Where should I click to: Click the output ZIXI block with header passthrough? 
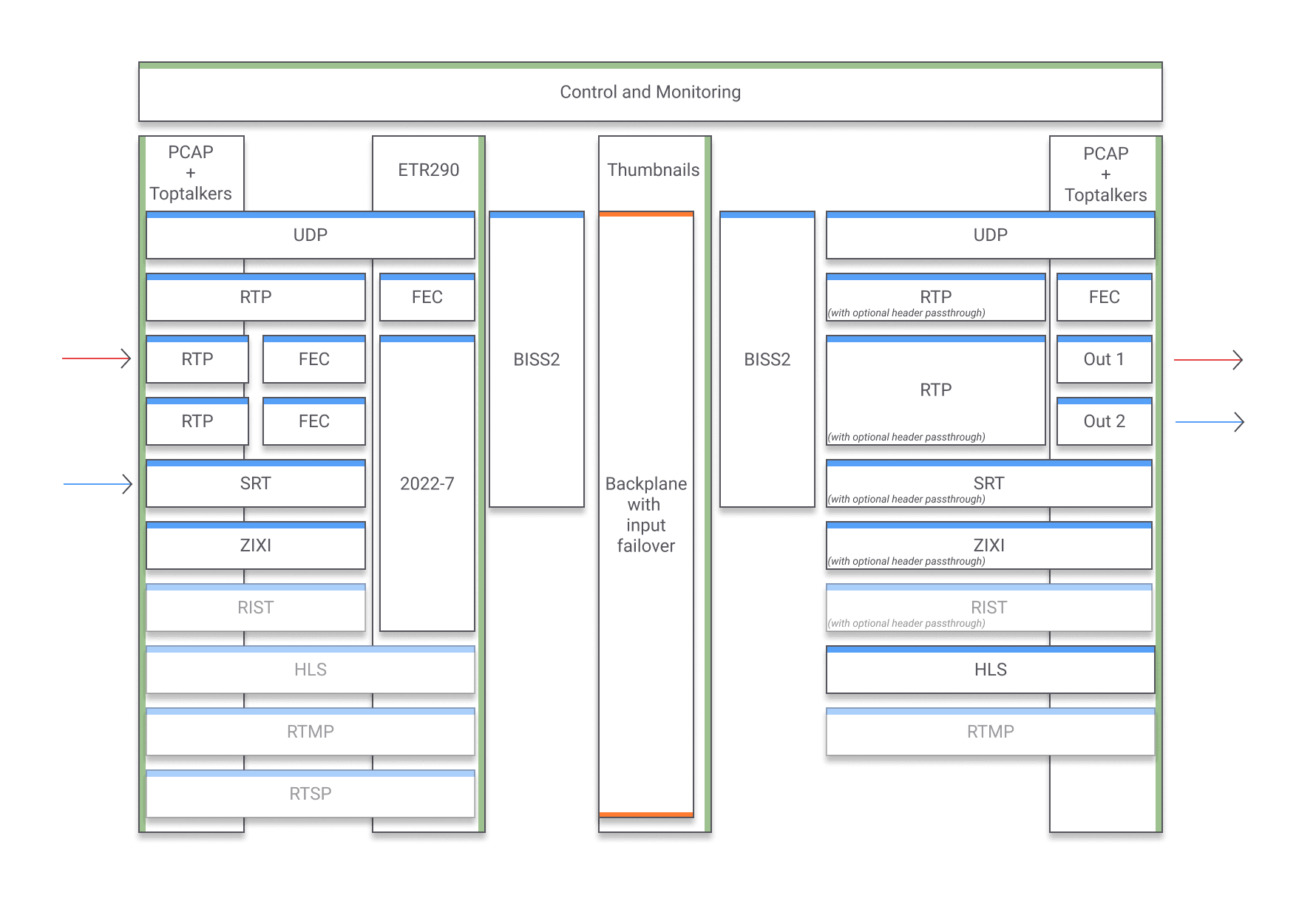[x=988, y=546]
